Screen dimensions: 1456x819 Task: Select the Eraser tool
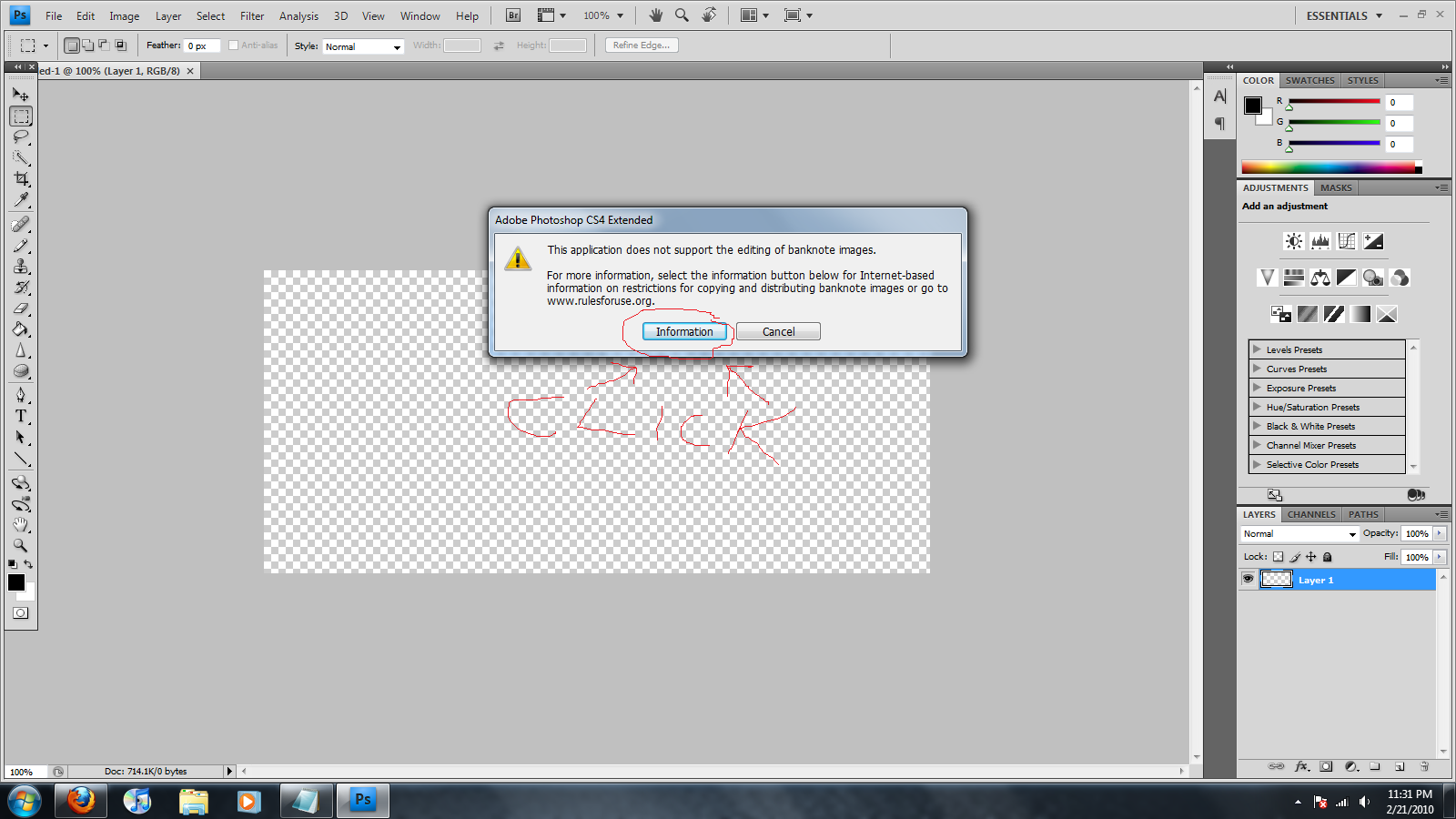(x=21, y=308)
